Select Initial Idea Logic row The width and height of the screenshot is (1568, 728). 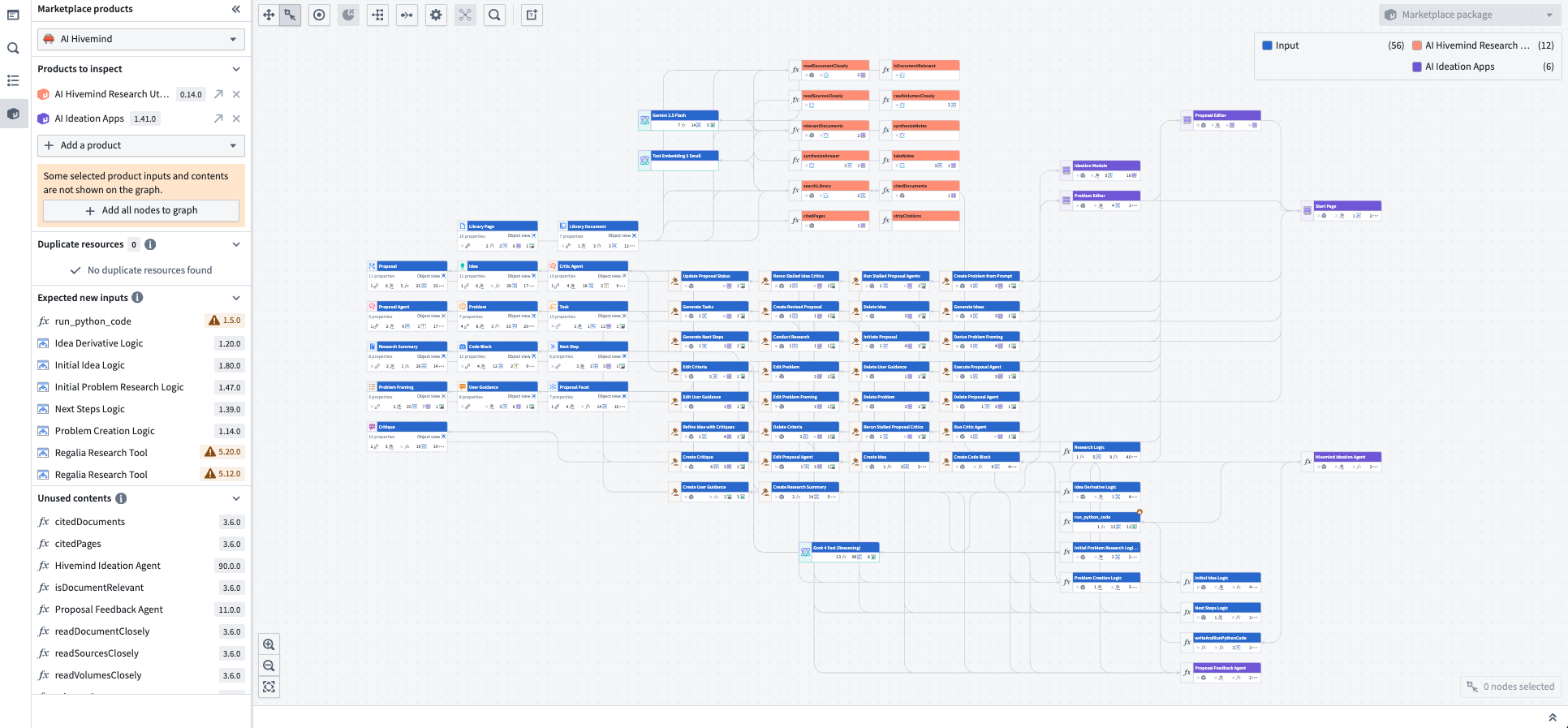pyautogui.click(x=141, y=365)
